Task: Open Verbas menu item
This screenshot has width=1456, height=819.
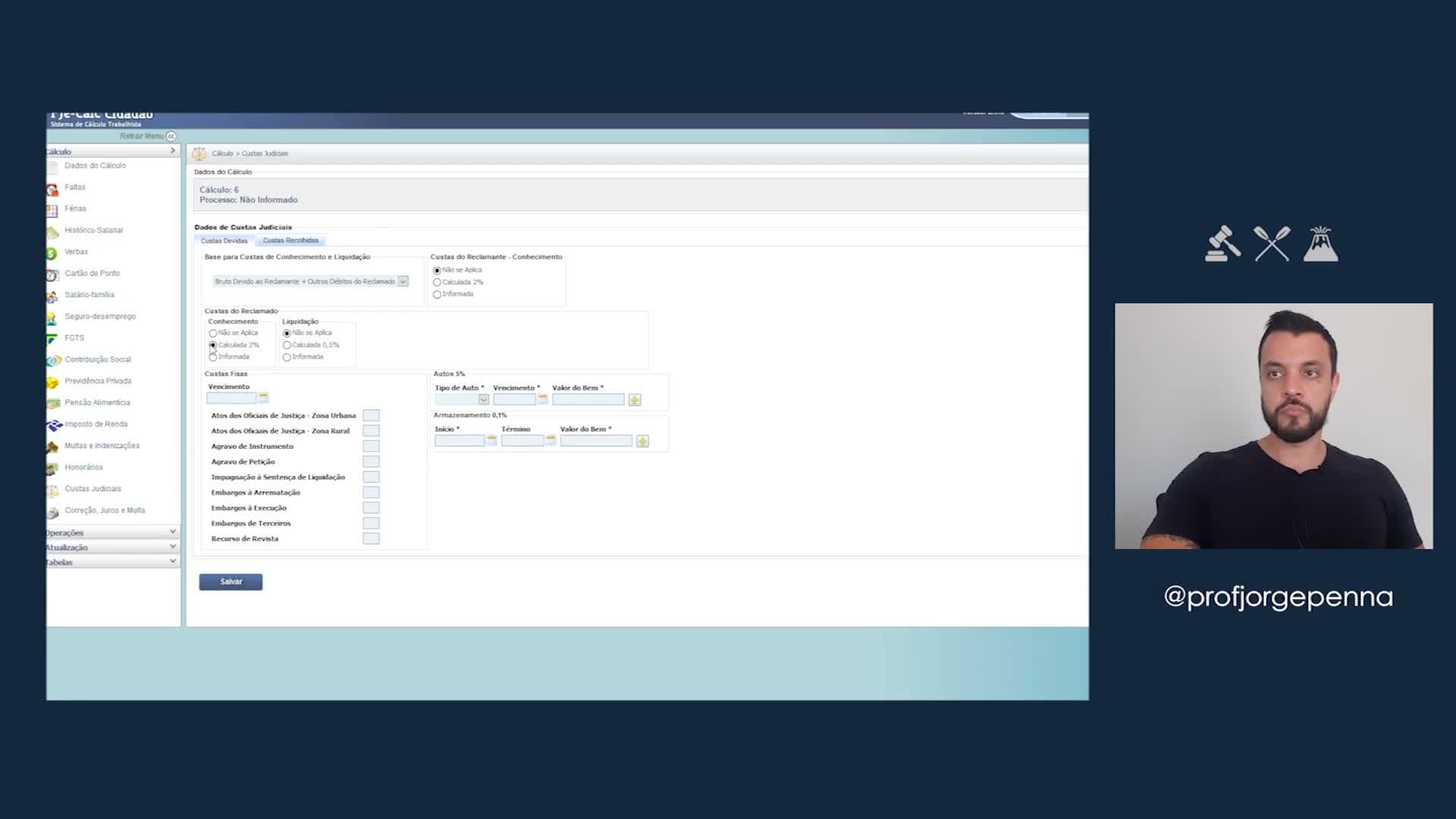Action: point(76,252)
